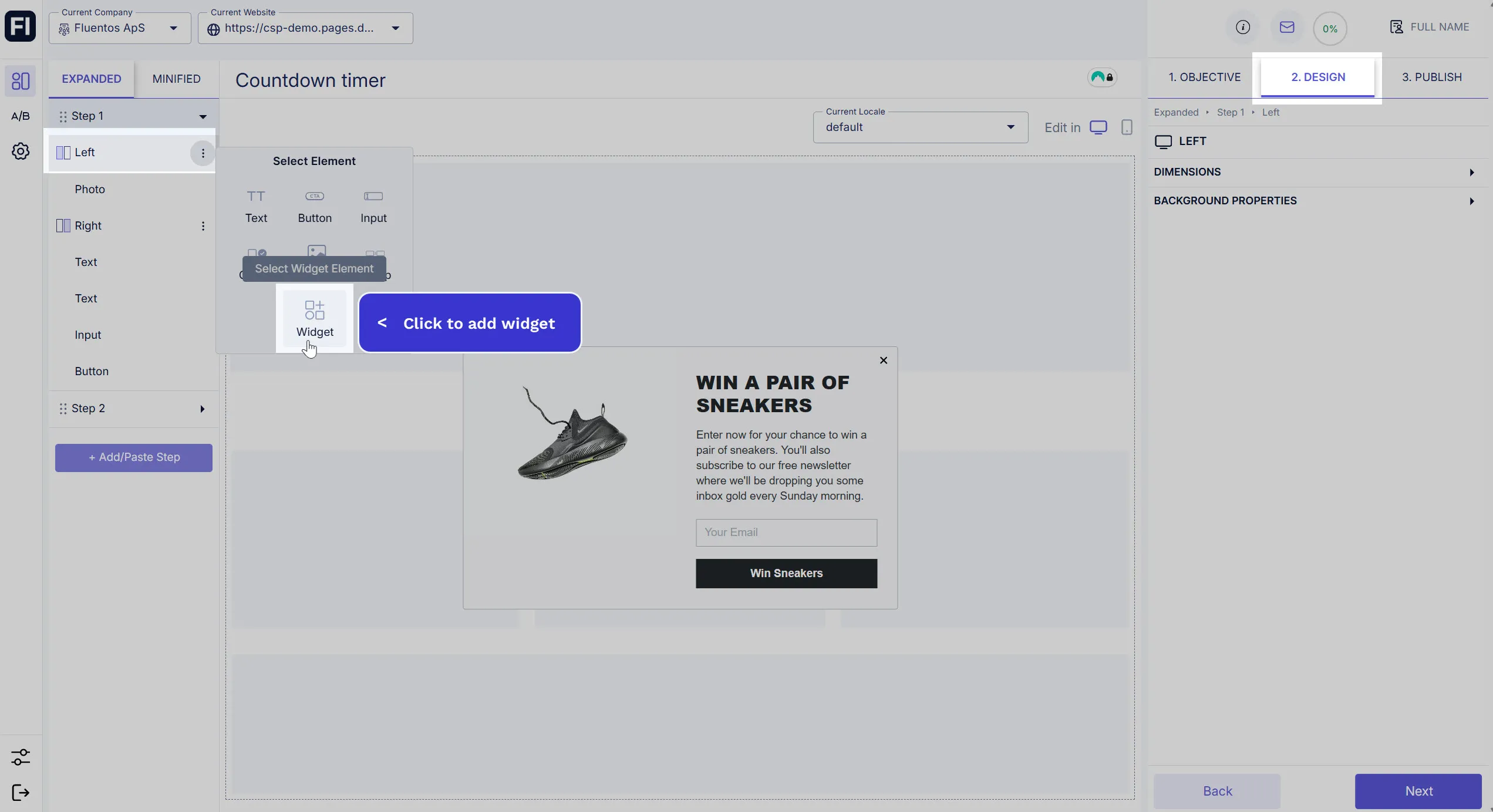Collapse the Step 1 section

203,116
